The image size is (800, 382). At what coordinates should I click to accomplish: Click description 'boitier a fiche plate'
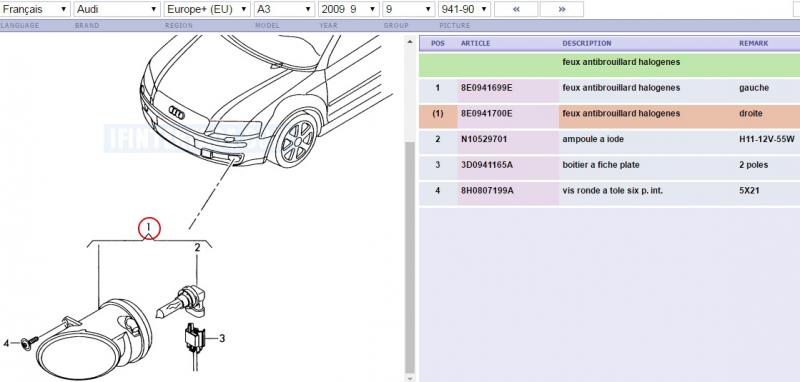click(x=601, y=165)
